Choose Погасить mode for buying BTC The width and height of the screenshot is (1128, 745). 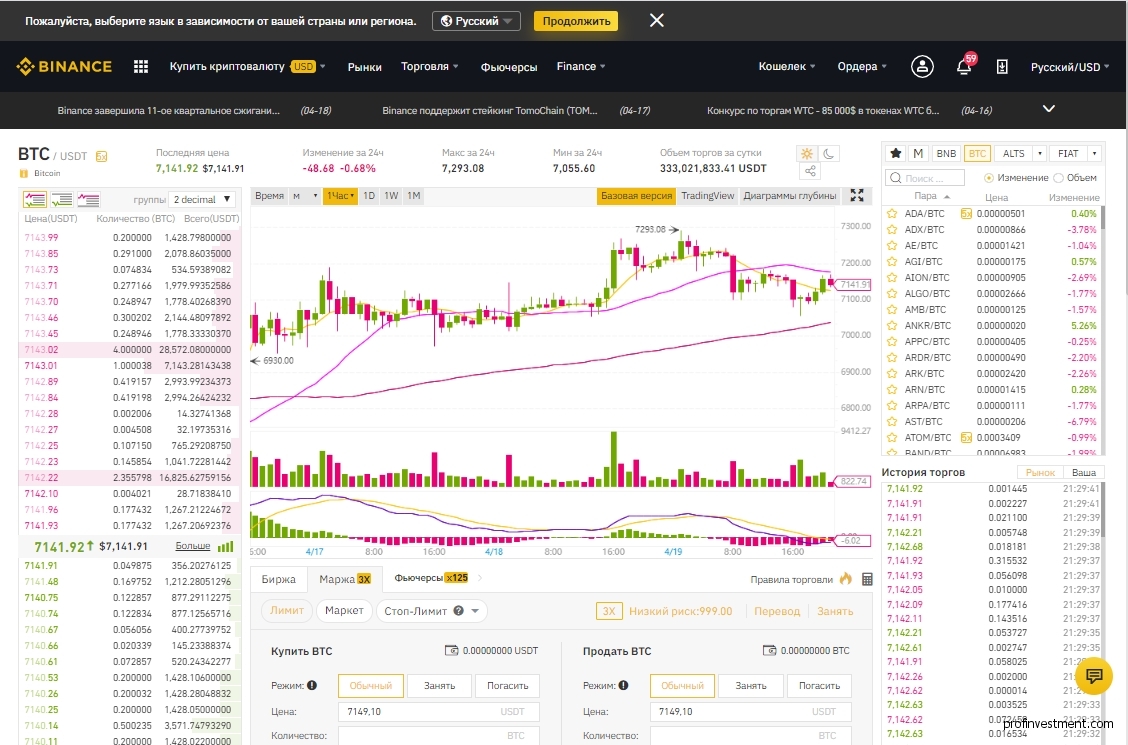tap(507, 685)
